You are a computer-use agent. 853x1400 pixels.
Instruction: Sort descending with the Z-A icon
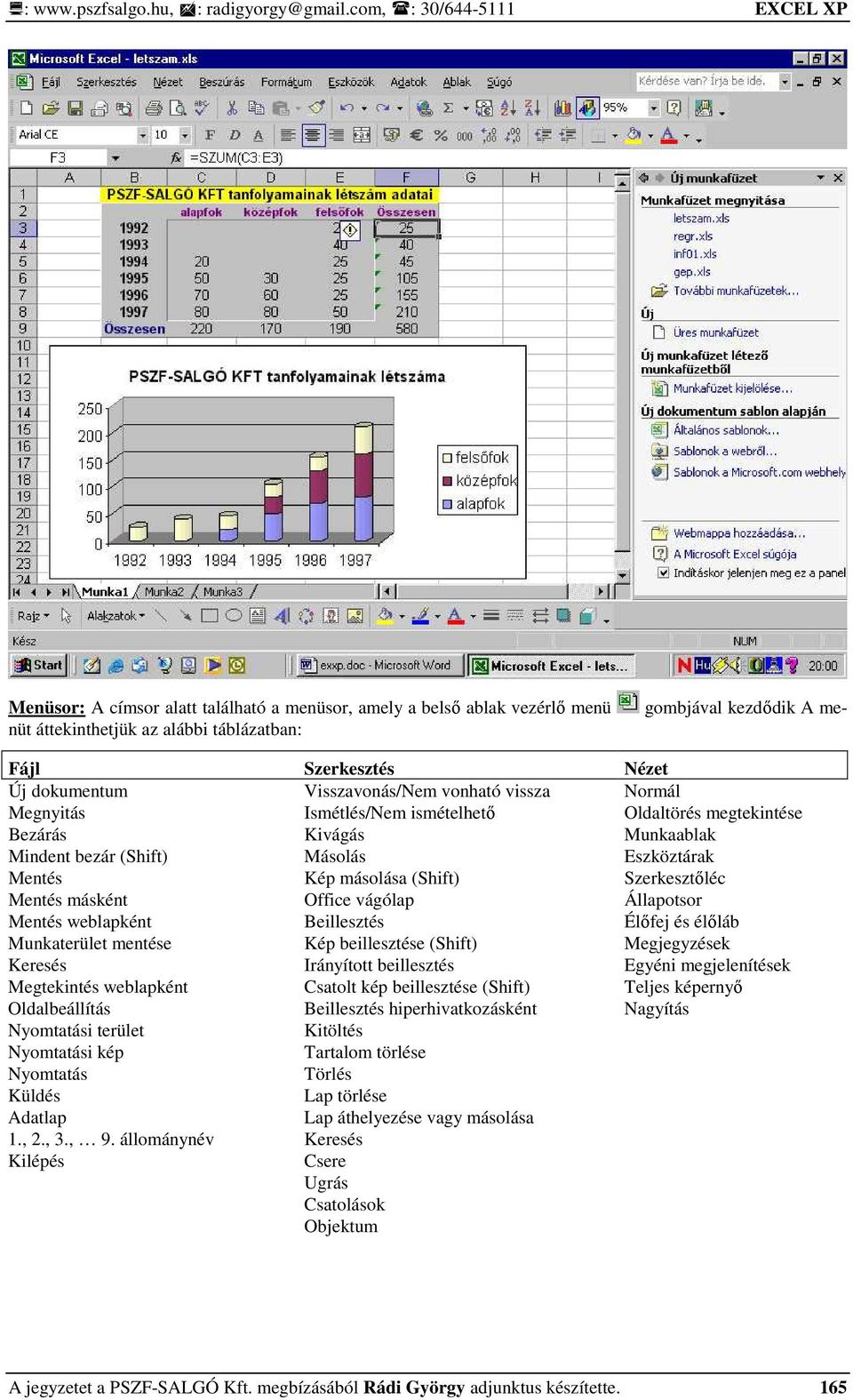point(532,108)
